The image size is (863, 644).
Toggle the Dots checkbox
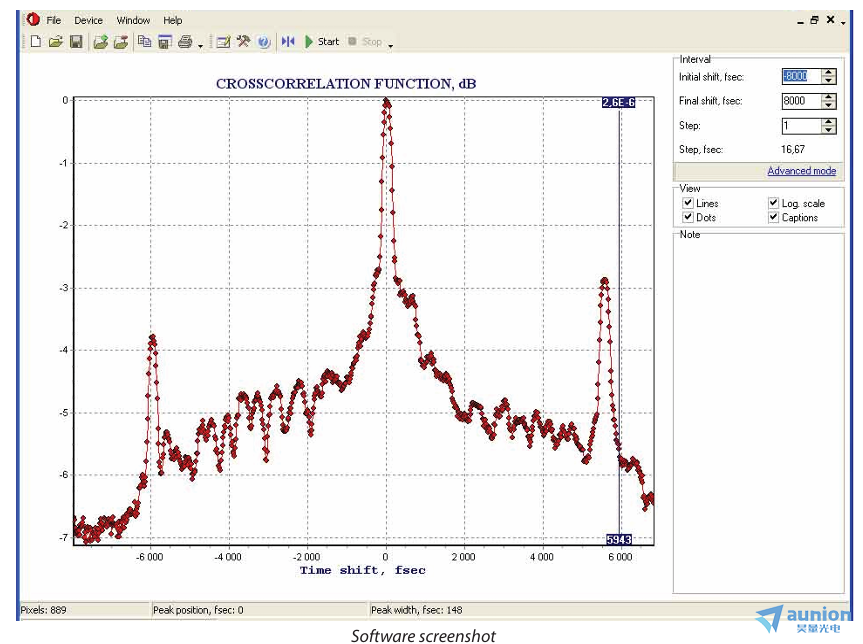[x=688, y=218]
